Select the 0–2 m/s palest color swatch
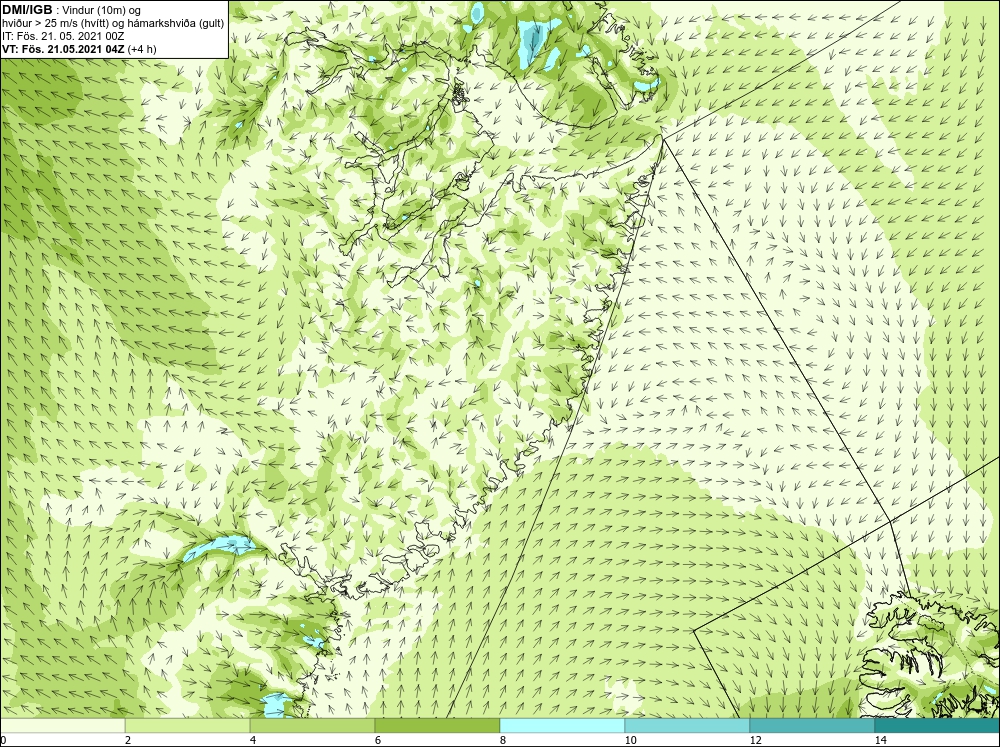Viewport: 1000px width, 747px height. [62, 725]
